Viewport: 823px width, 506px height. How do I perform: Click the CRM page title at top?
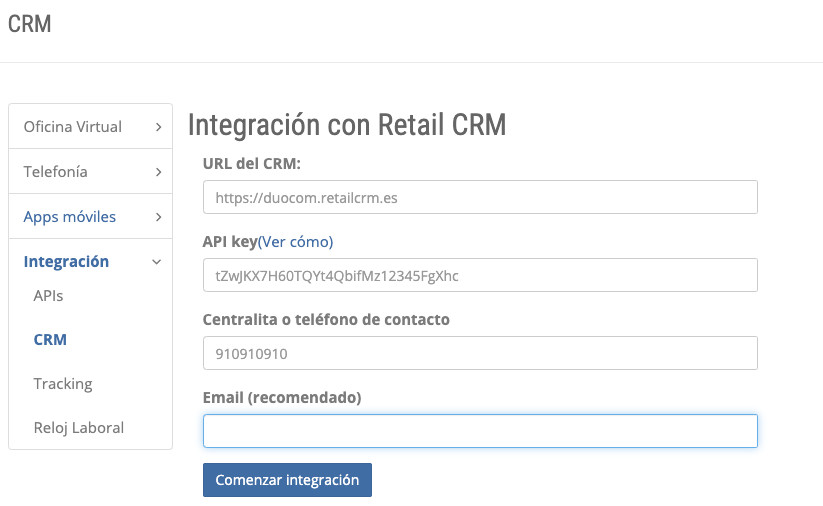(x=30, y=24)
